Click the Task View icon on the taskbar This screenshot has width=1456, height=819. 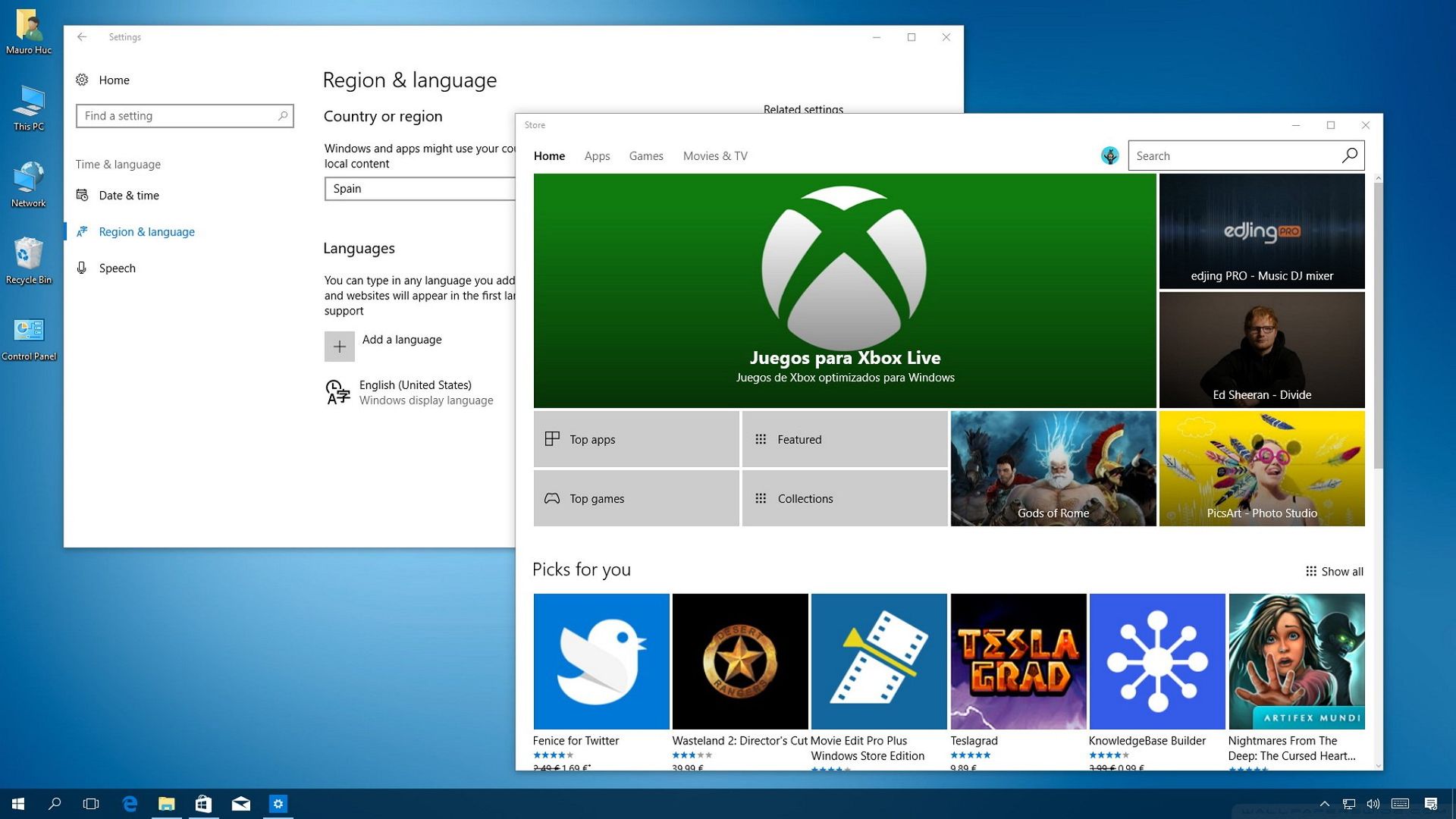tap(91, 804)
